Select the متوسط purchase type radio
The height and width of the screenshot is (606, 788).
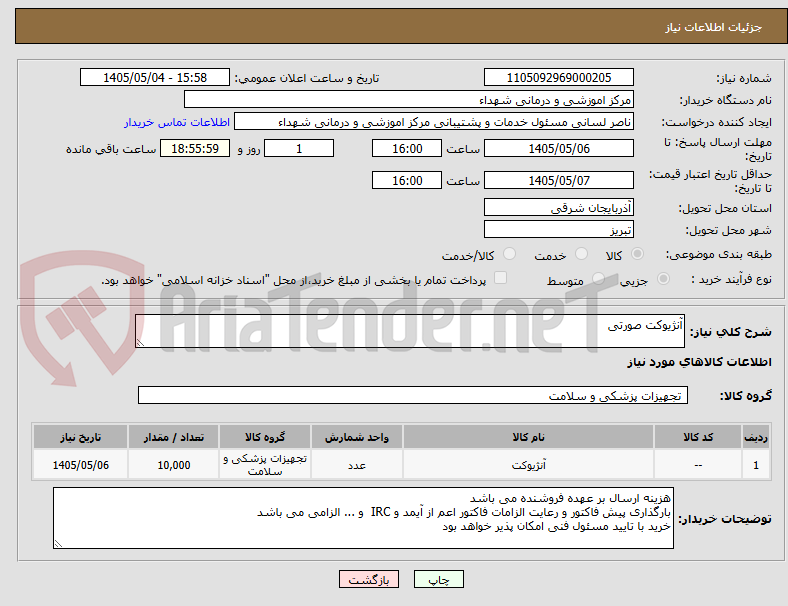point(598,279)
